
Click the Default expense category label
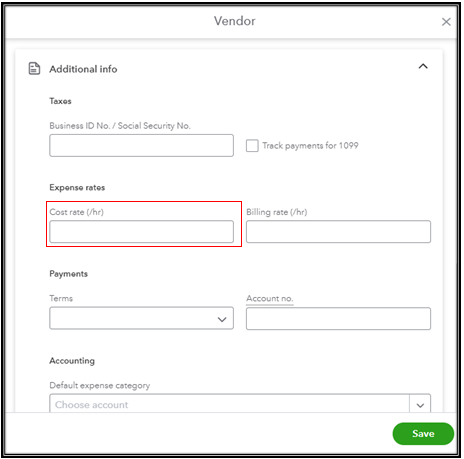[x=100, y=385]
